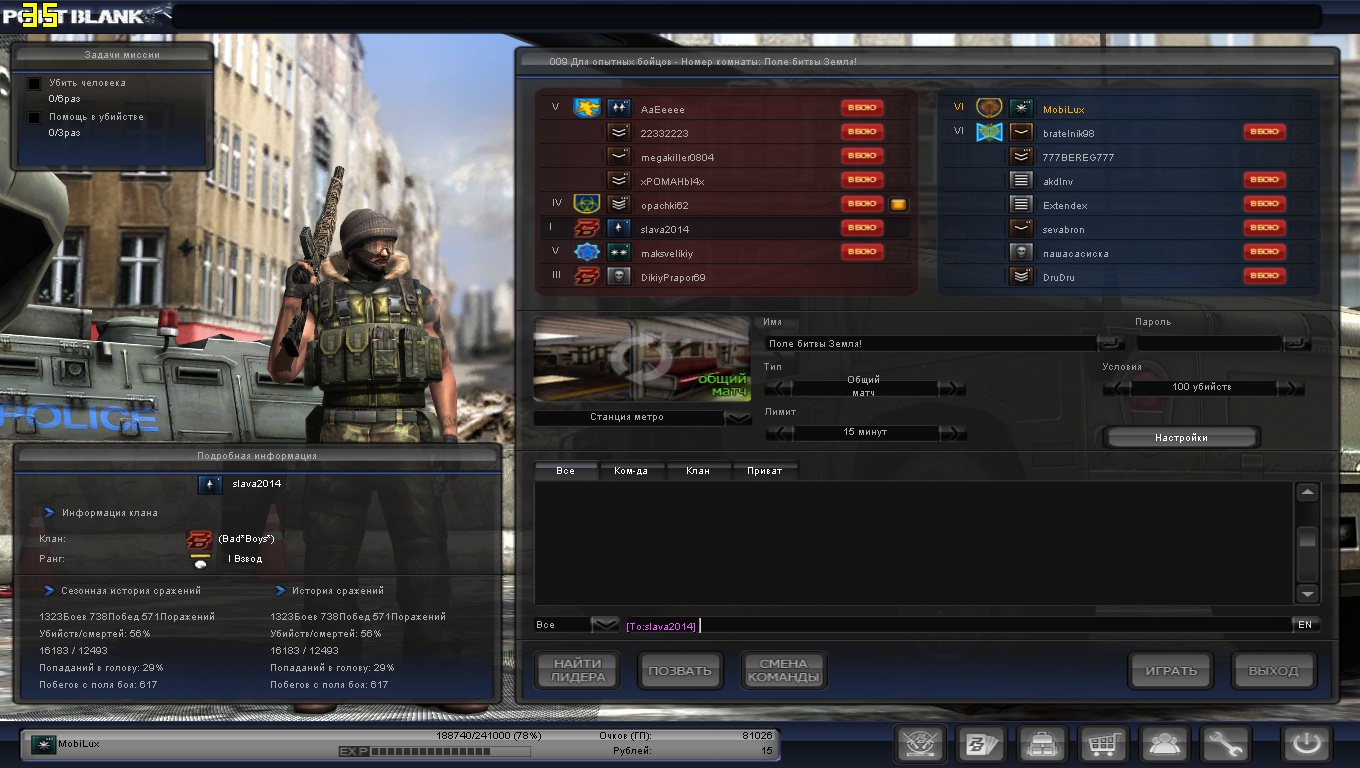
Task: Open the chat channel 'Все' dropdown arrow
Action: click(x=605, y=625)
